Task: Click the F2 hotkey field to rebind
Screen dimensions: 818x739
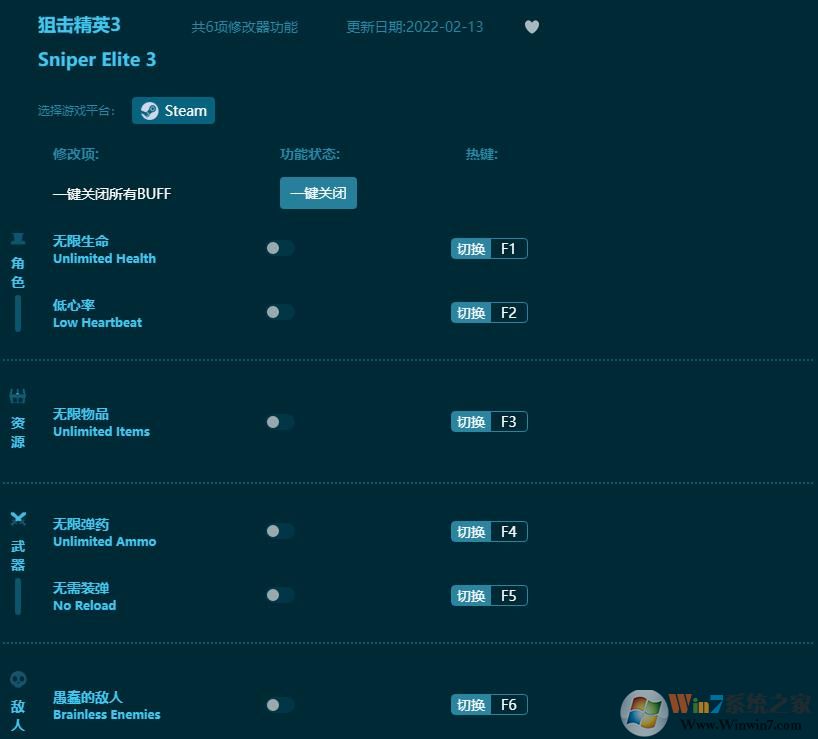Action: tap(509, 312)
